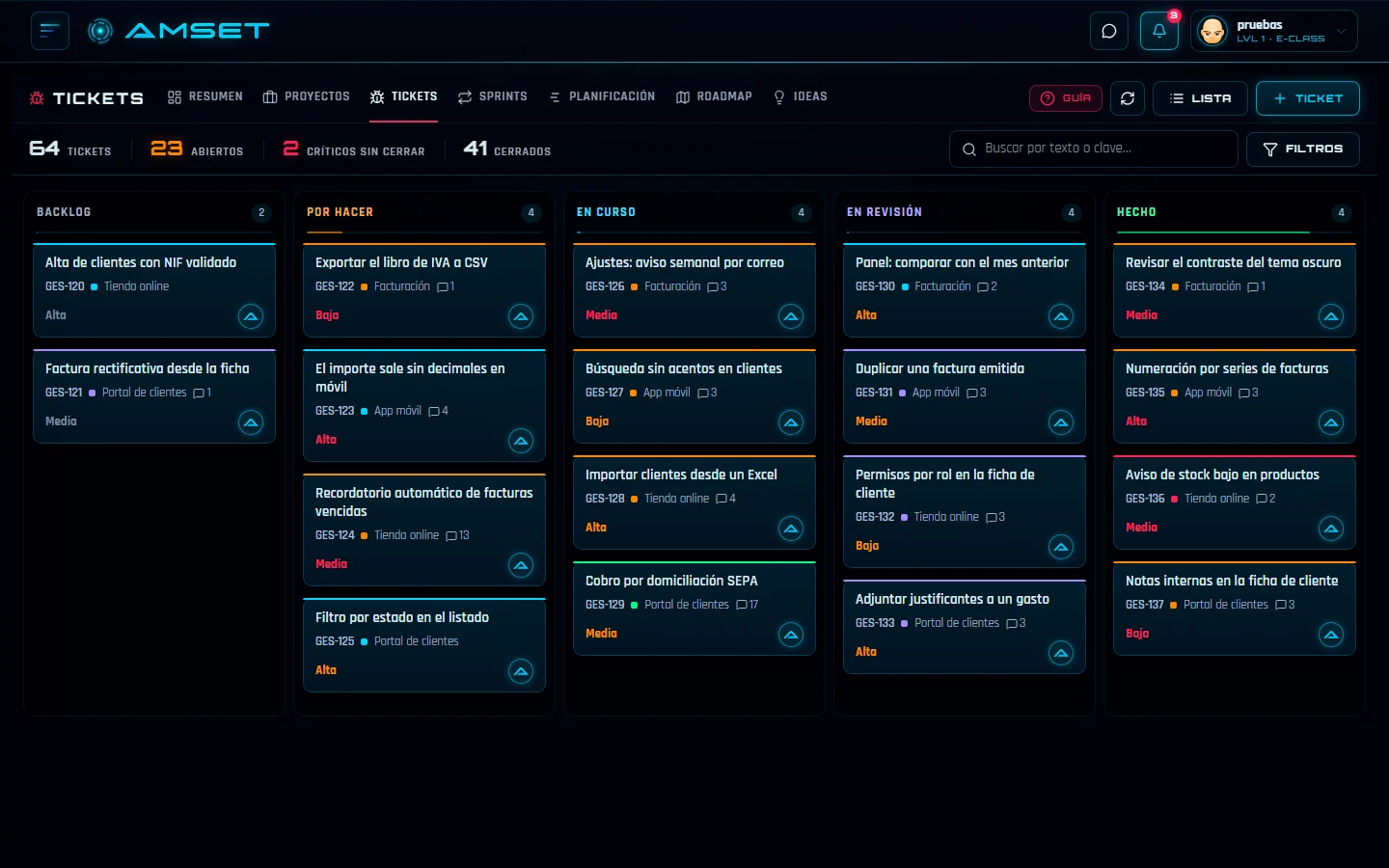Click priority arrow icon on GES-122 card
The width and height of the screenshot is (1389, 868).
[521, 316]
